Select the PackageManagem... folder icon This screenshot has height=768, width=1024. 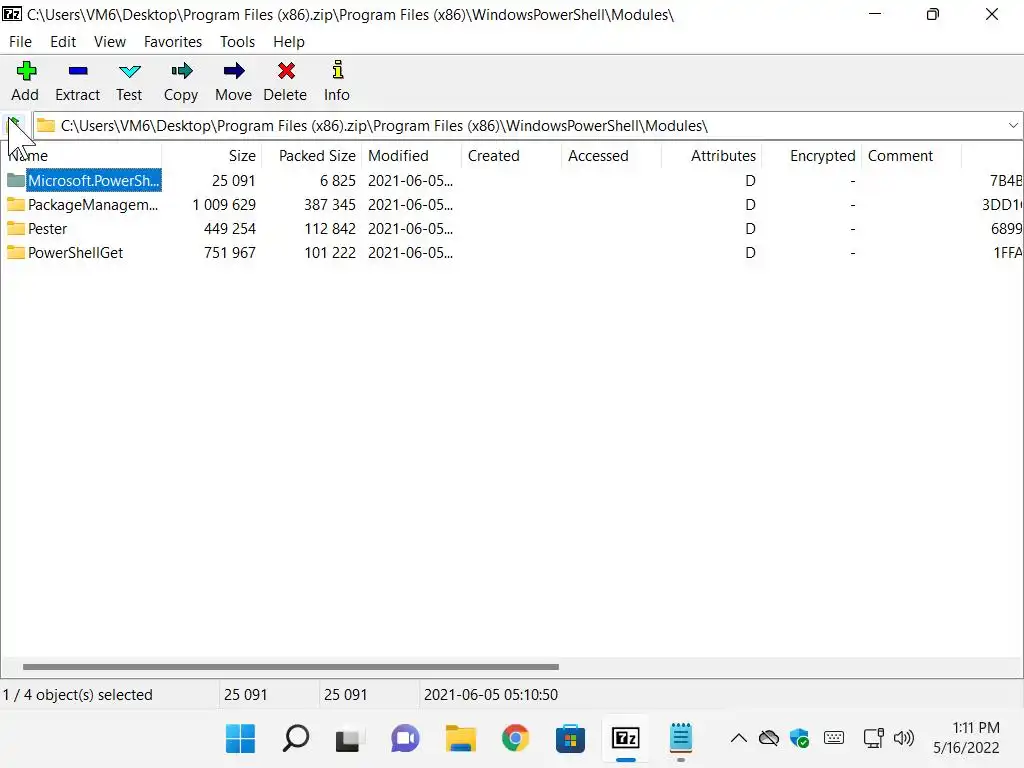click(16, 204)
